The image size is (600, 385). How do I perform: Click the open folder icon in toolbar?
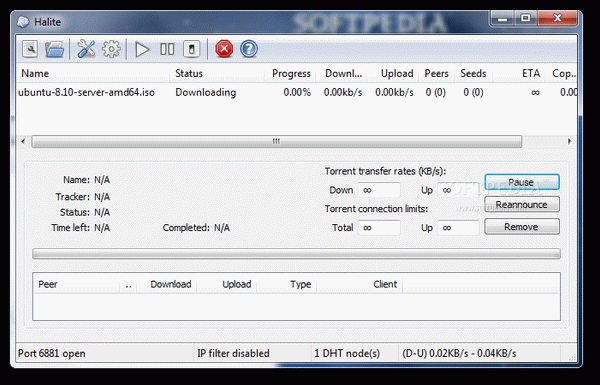coord(54,49)
